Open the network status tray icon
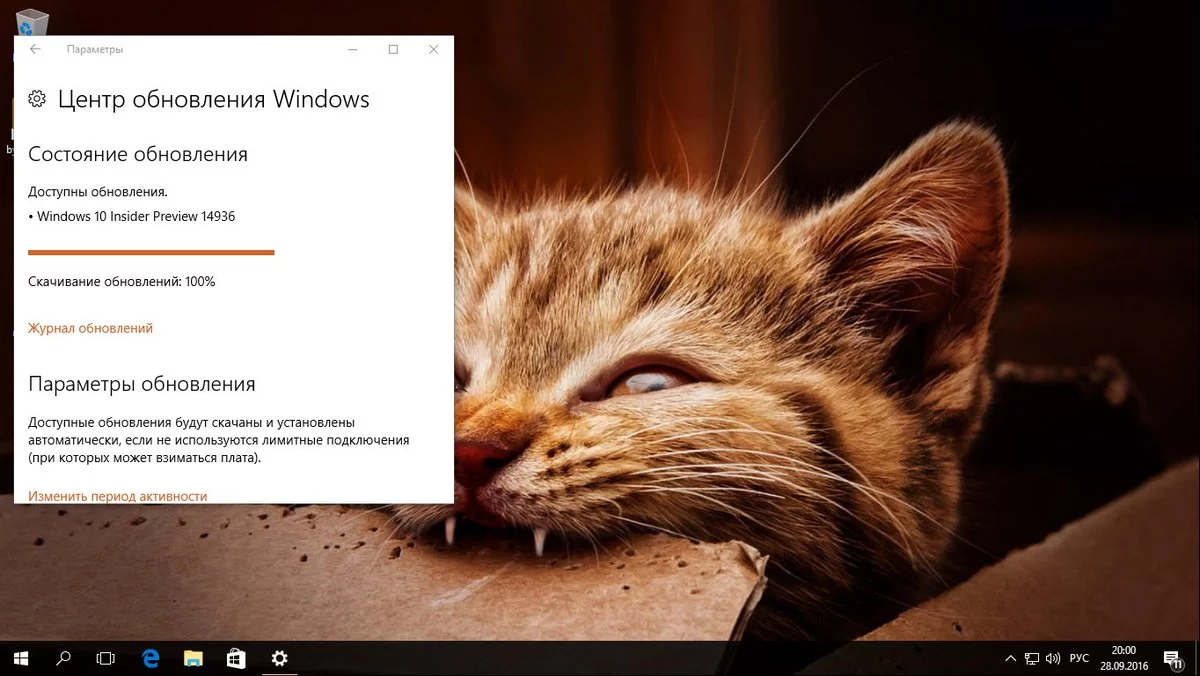 click(x=1032, y=658)
